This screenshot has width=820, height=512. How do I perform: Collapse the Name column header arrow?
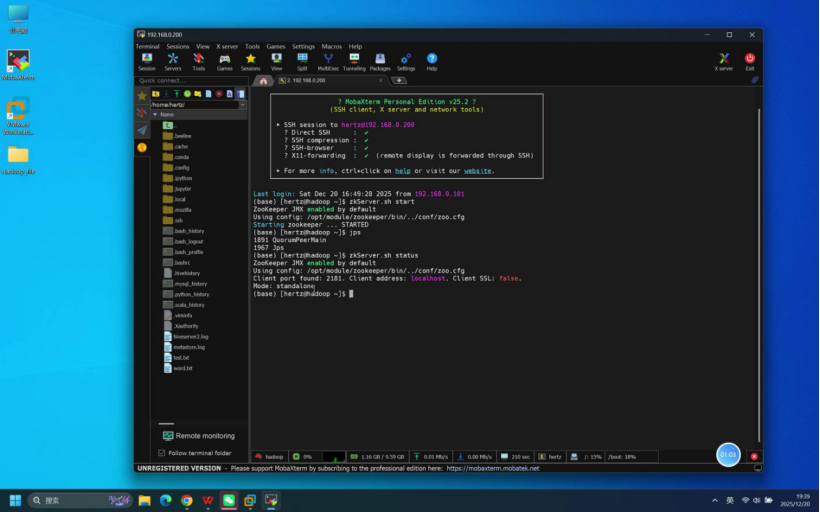tap(155, 115)
